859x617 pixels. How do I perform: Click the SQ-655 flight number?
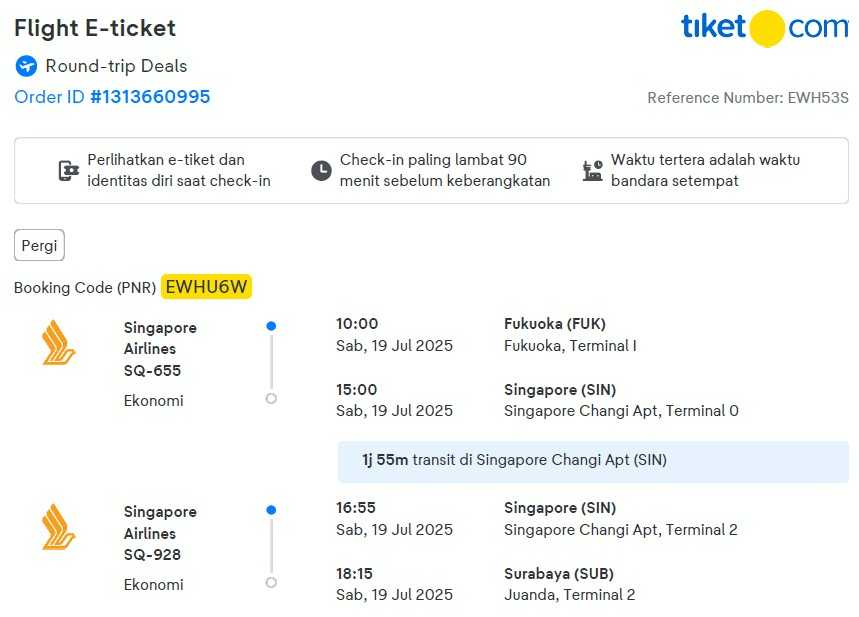(x=152, y=371)
